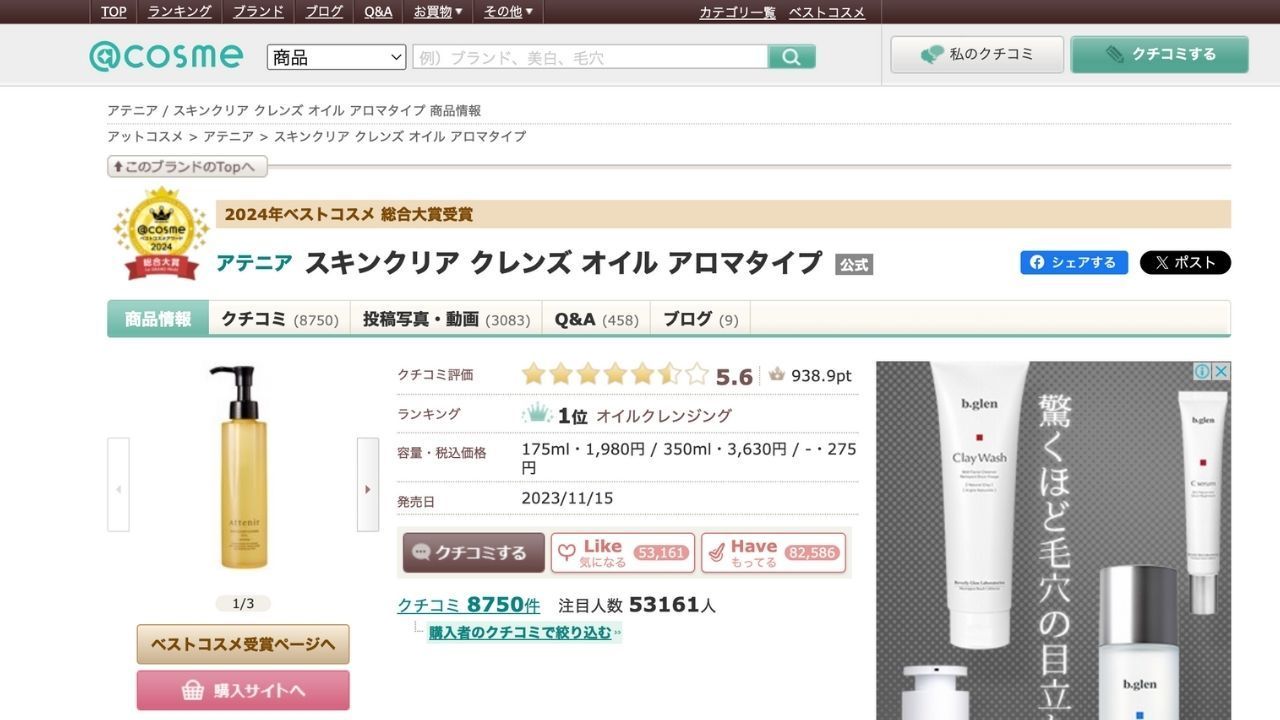Open ランキング in top navigation

180,12
